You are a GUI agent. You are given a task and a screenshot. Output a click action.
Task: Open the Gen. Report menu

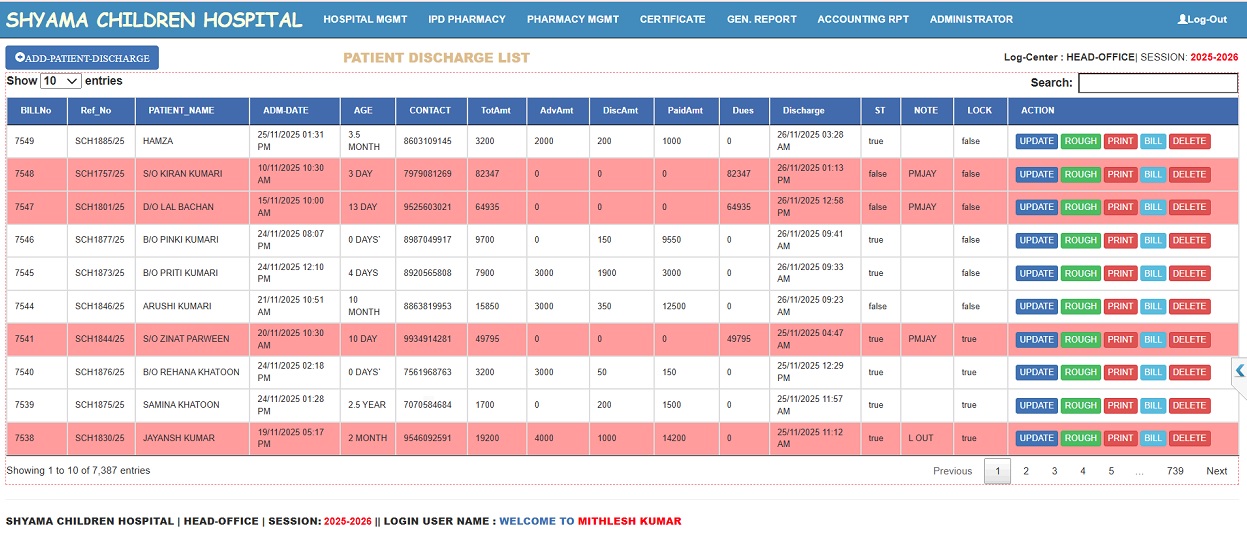(x=761, y=19)
